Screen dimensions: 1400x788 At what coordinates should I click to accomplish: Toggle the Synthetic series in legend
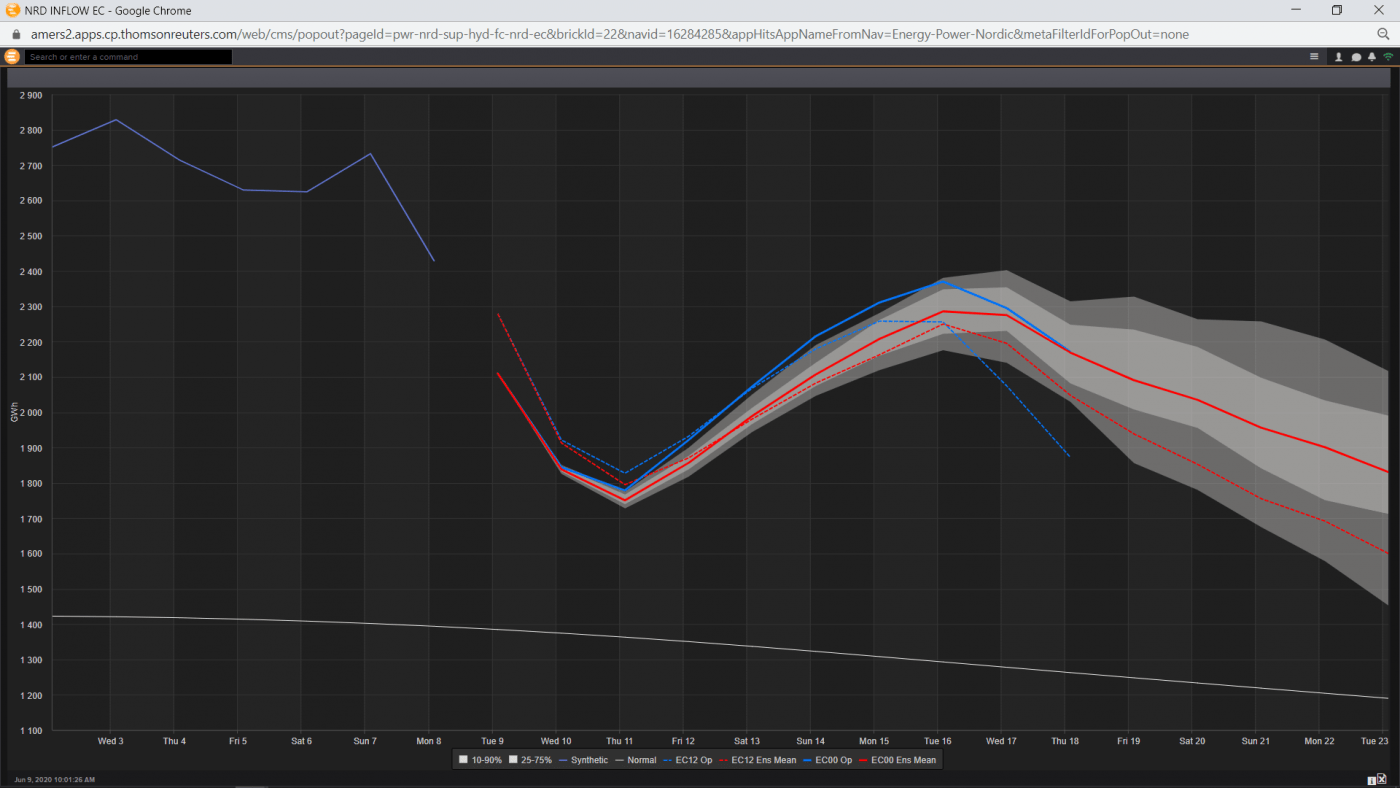coord(583,760)
